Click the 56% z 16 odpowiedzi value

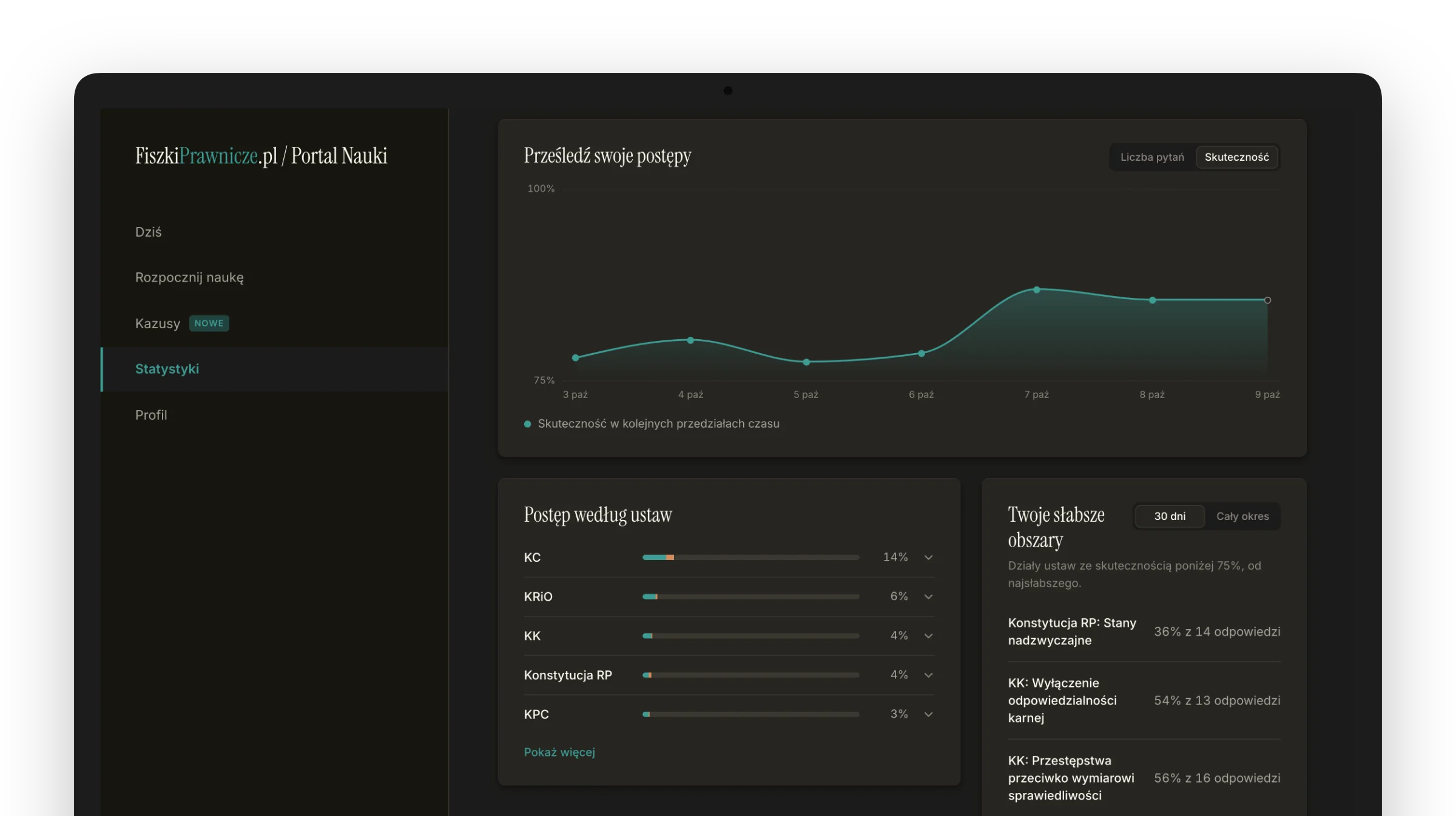pos(1217,778)
